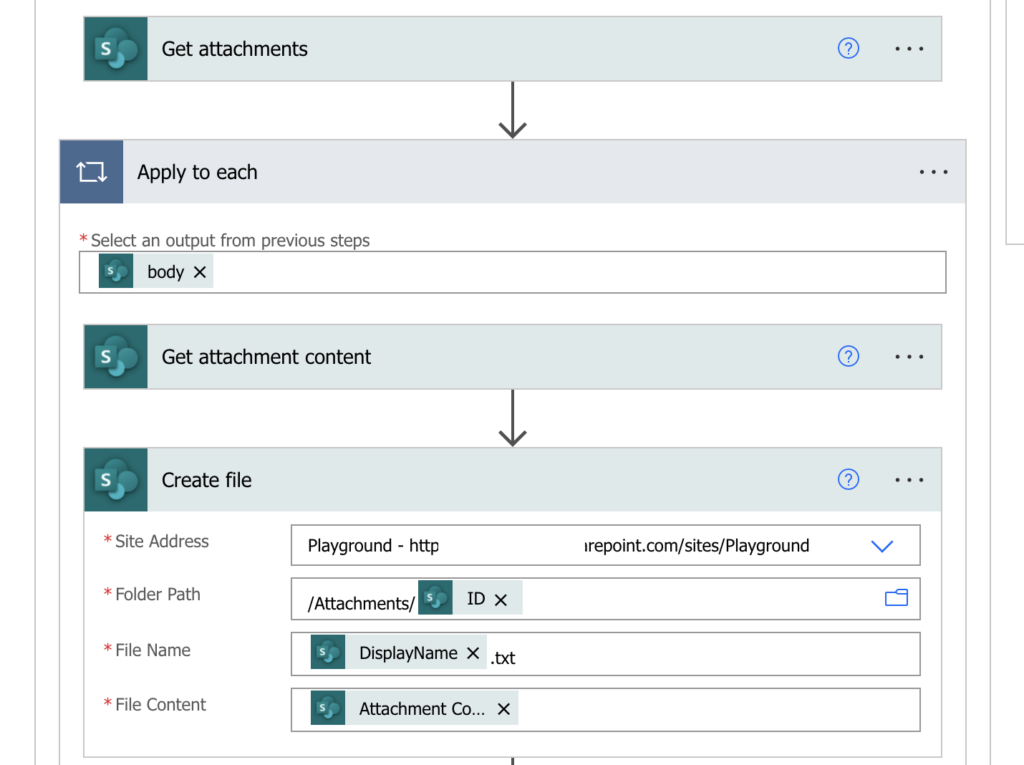Image resolution: width=1024 pixels, height=765 pixels.
Task: Open more options for Create file
Action: (x=909, y=480)
